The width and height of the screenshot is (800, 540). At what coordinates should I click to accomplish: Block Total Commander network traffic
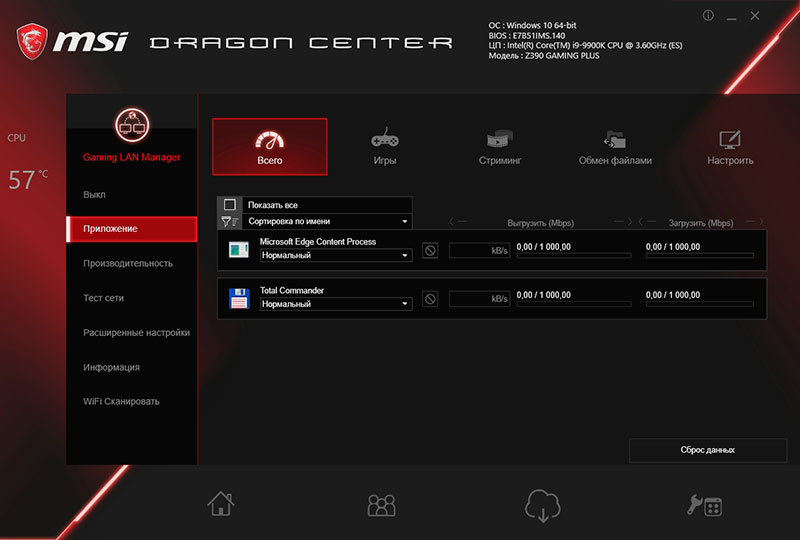point(430,299)
